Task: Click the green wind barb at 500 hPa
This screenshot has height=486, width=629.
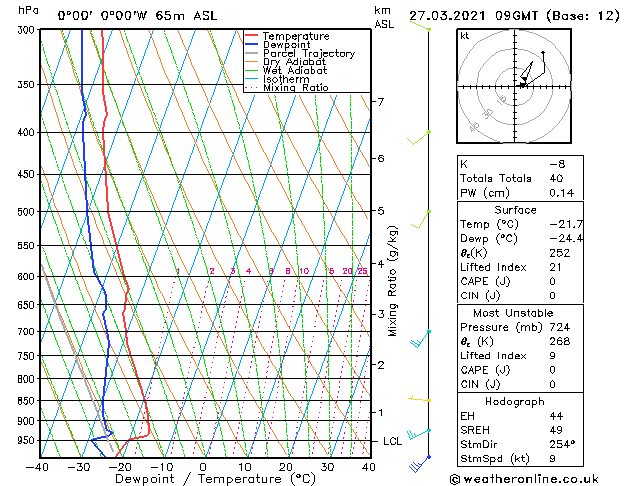Action: click(421, 219)
